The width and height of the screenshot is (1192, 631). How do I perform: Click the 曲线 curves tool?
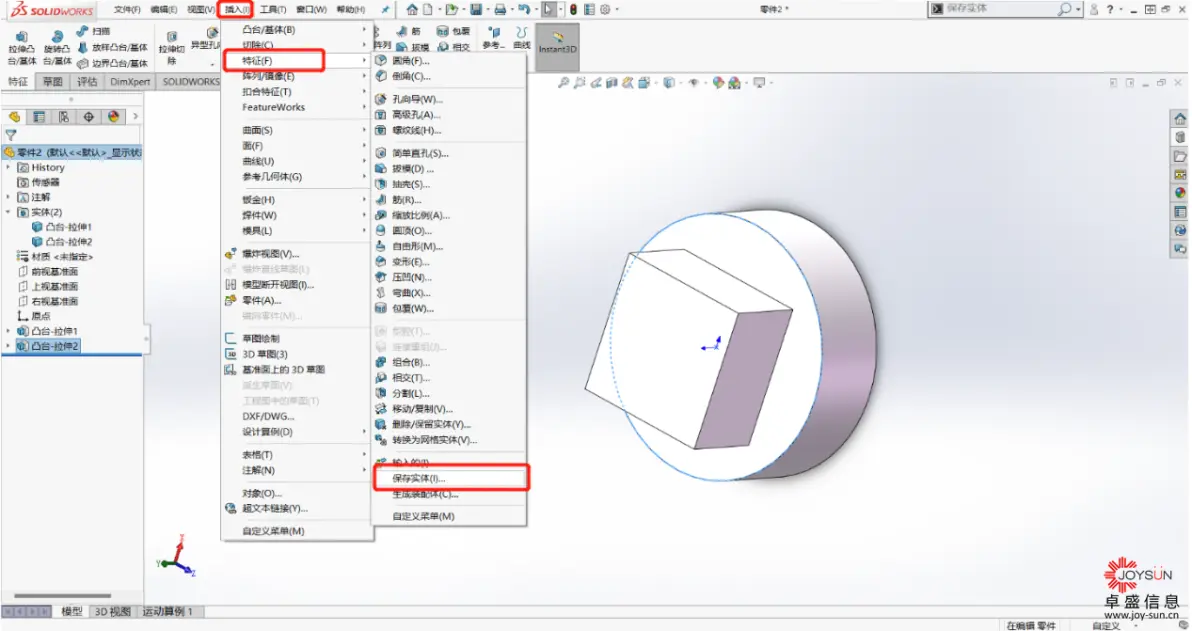tap(522, 39)
